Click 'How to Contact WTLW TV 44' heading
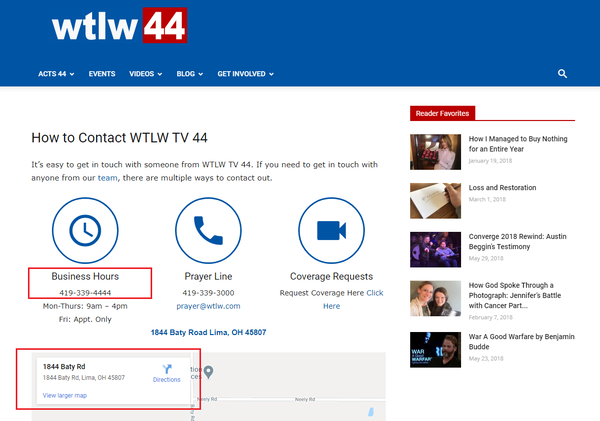 point(119,138)
